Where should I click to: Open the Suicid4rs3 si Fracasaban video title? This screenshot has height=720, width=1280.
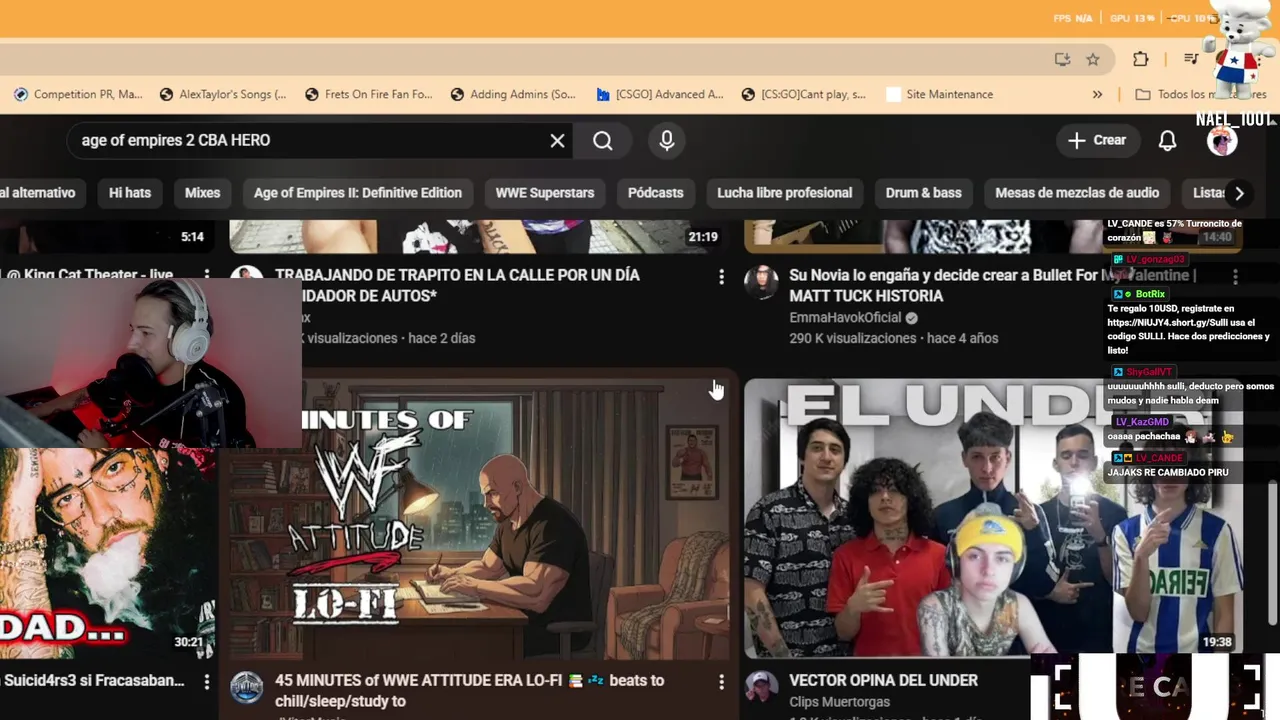(93, 681)
